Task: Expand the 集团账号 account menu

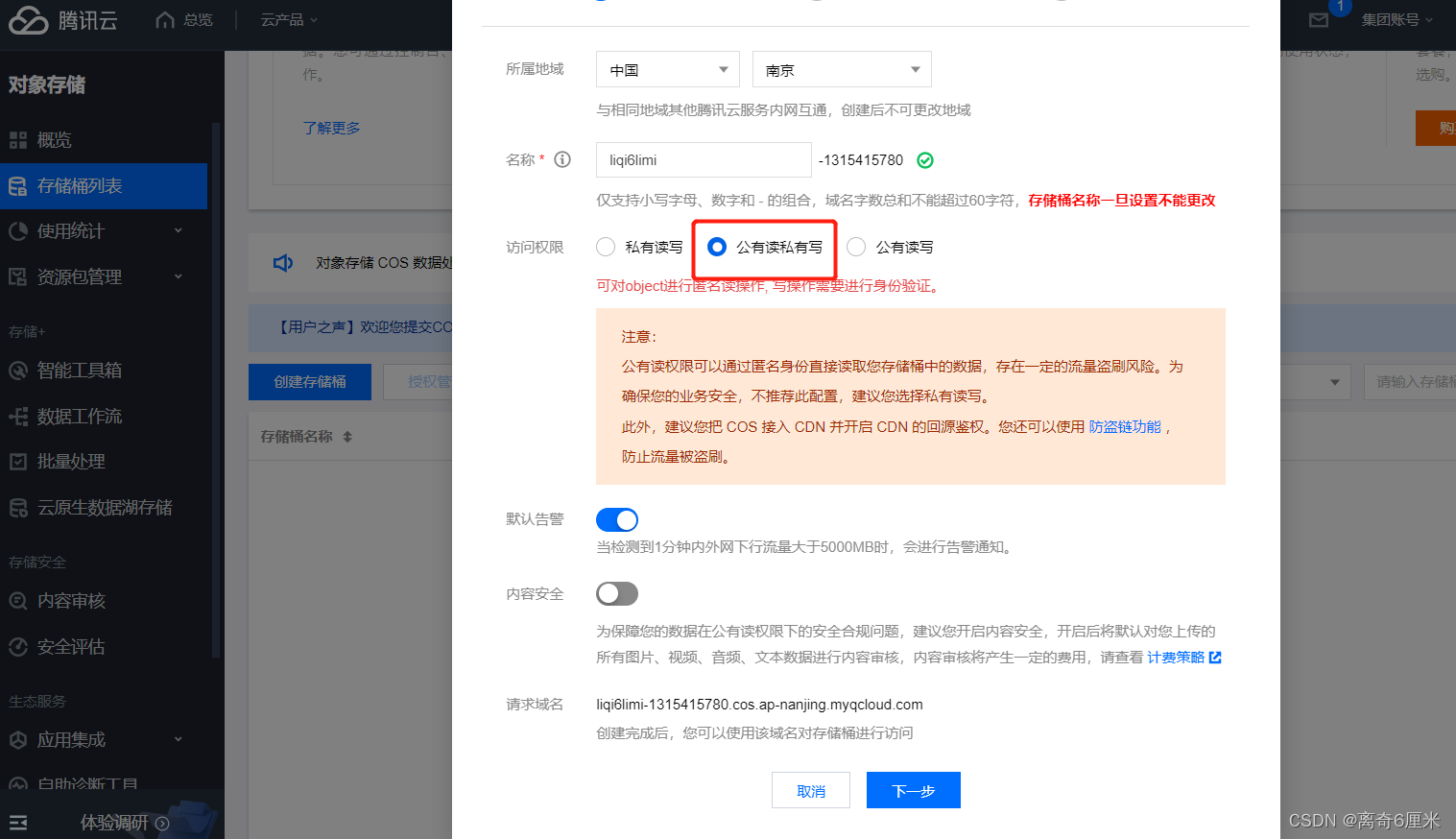Action: pos(1397,19)
